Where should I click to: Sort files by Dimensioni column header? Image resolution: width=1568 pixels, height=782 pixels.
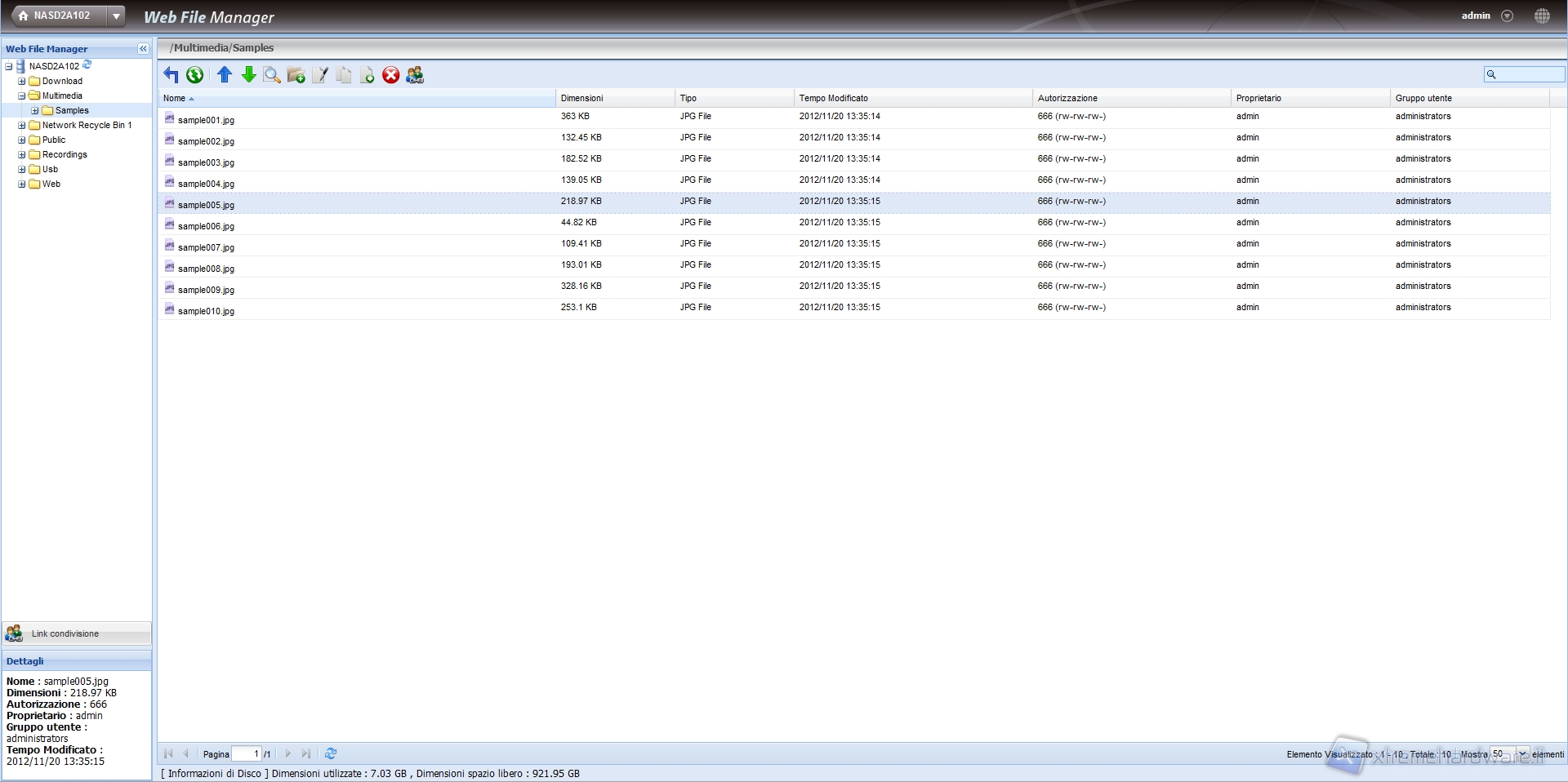(581, 98)
